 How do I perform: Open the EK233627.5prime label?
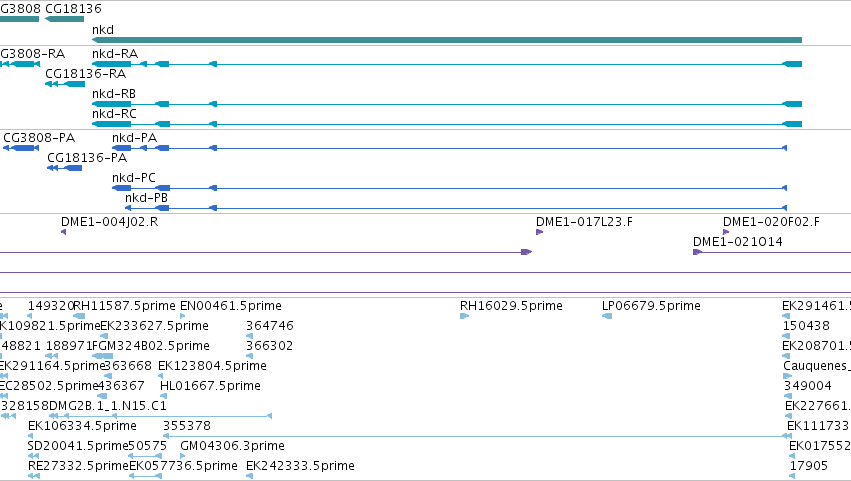pyautogui.click(x=155, y=326)
